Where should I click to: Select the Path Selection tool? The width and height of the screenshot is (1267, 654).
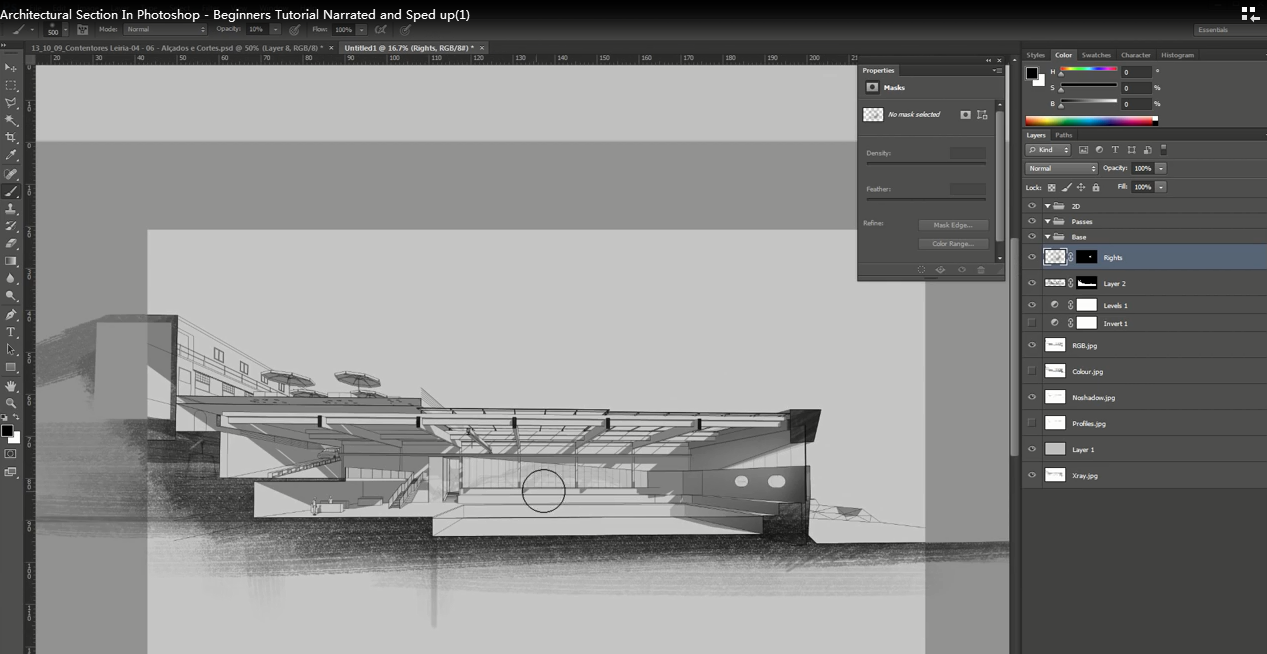pos(11,349)
